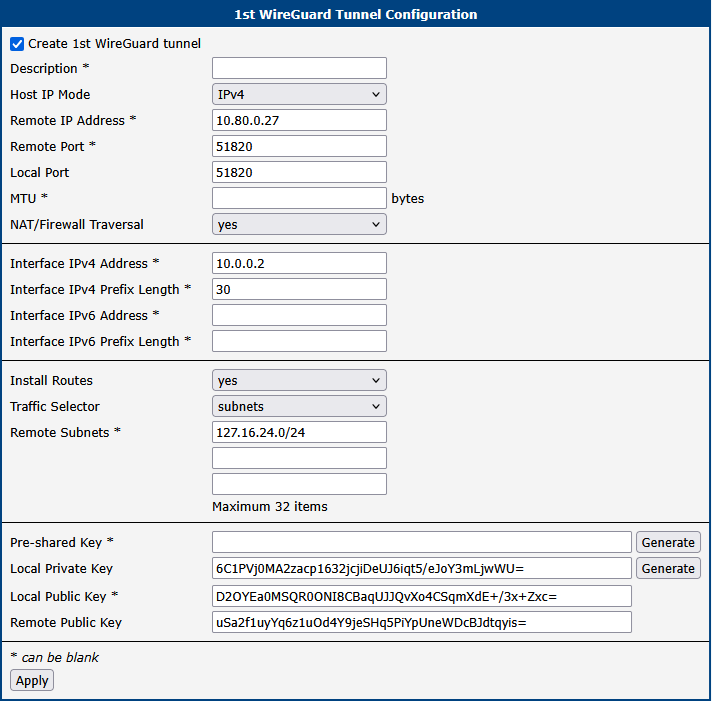
Task: Click the third empty Remote Subnets field
Action: [299, 484]
